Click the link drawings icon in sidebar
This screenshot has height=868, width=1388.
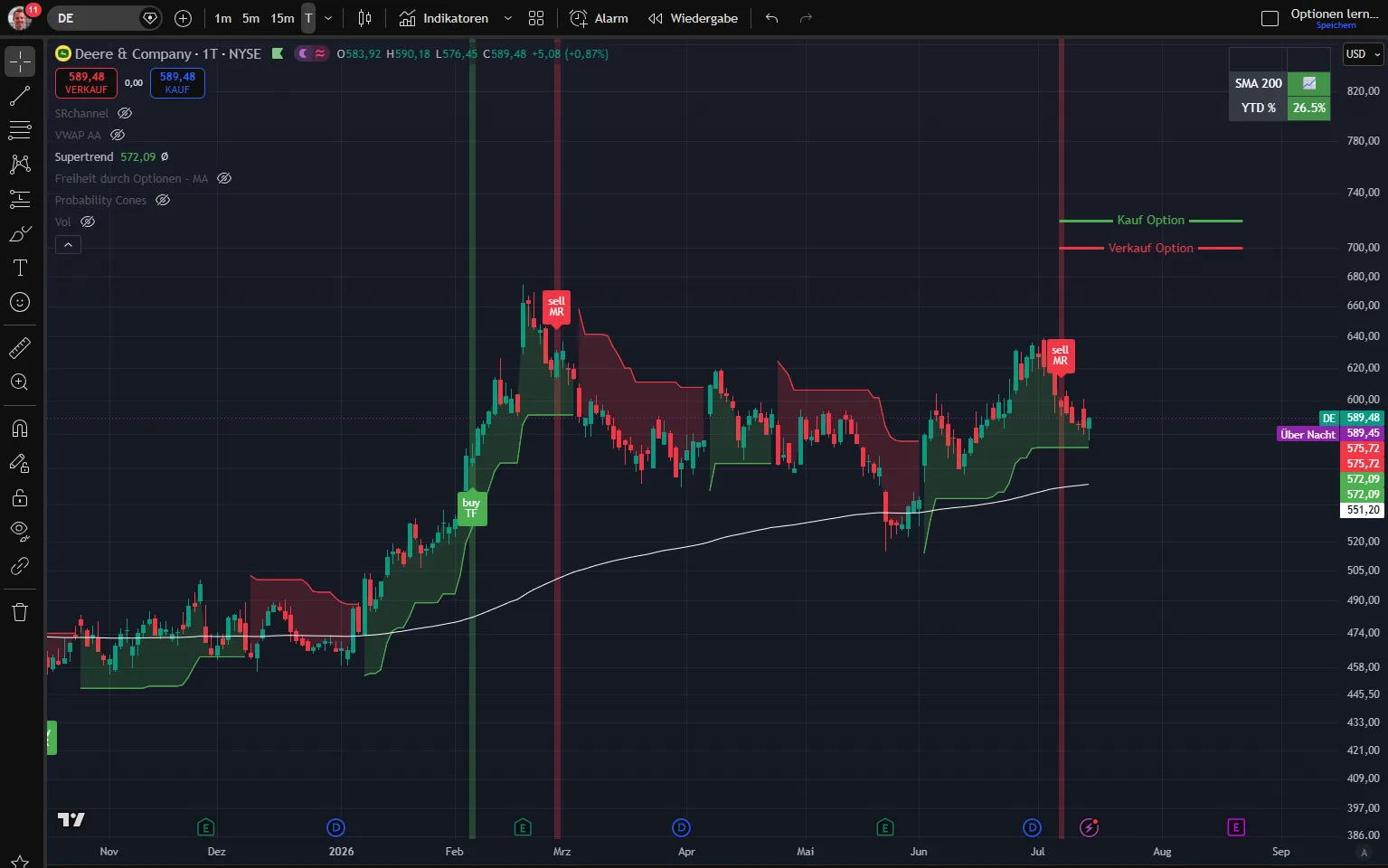(20, 566)
